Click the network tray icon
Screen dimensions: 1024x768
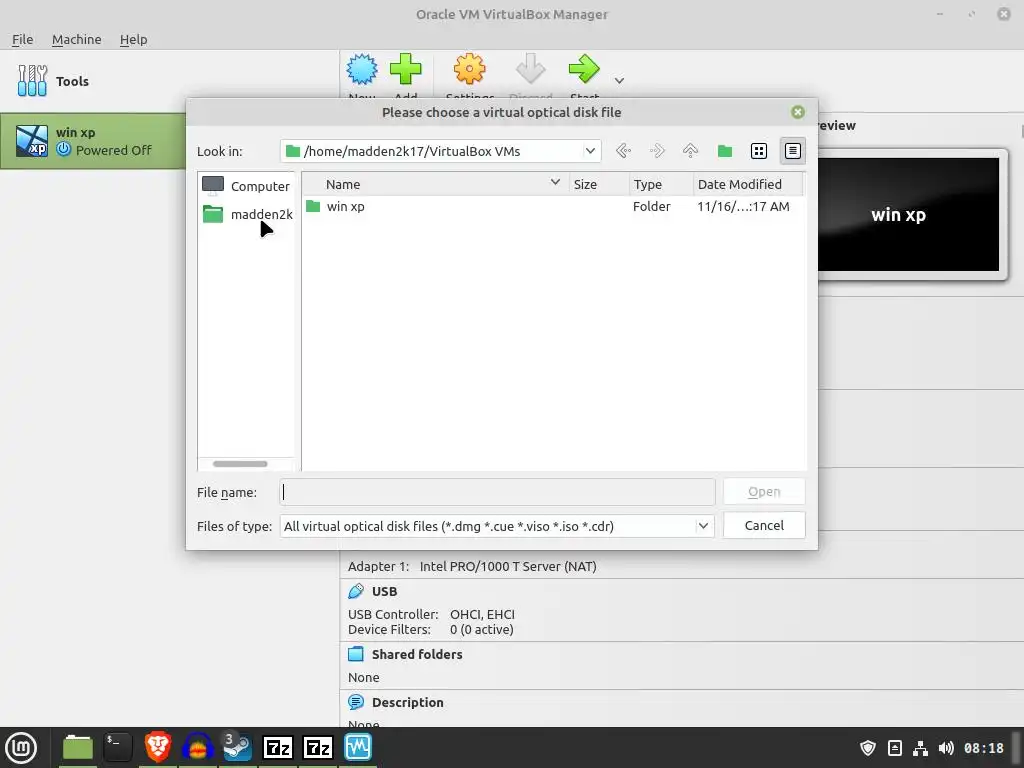(x=920, y=748)
